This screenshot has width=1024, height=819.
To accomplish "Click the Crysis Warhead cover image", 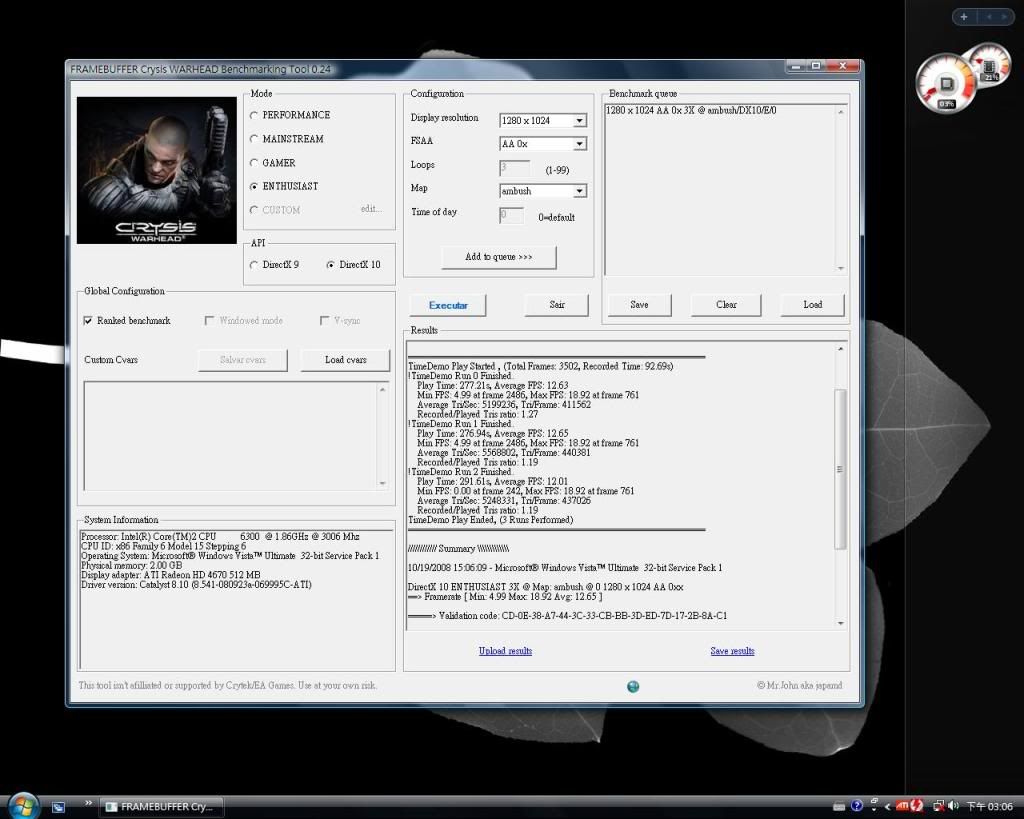I will [157, 170].
